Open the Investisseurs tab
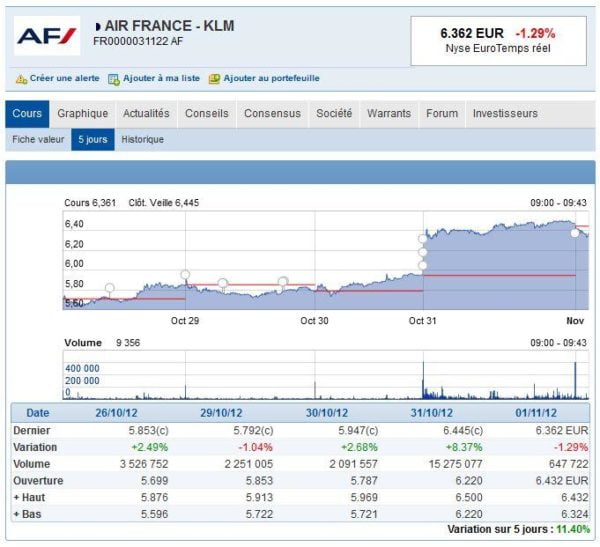This screenshot has height=547, width=600. tap(505, 114)
